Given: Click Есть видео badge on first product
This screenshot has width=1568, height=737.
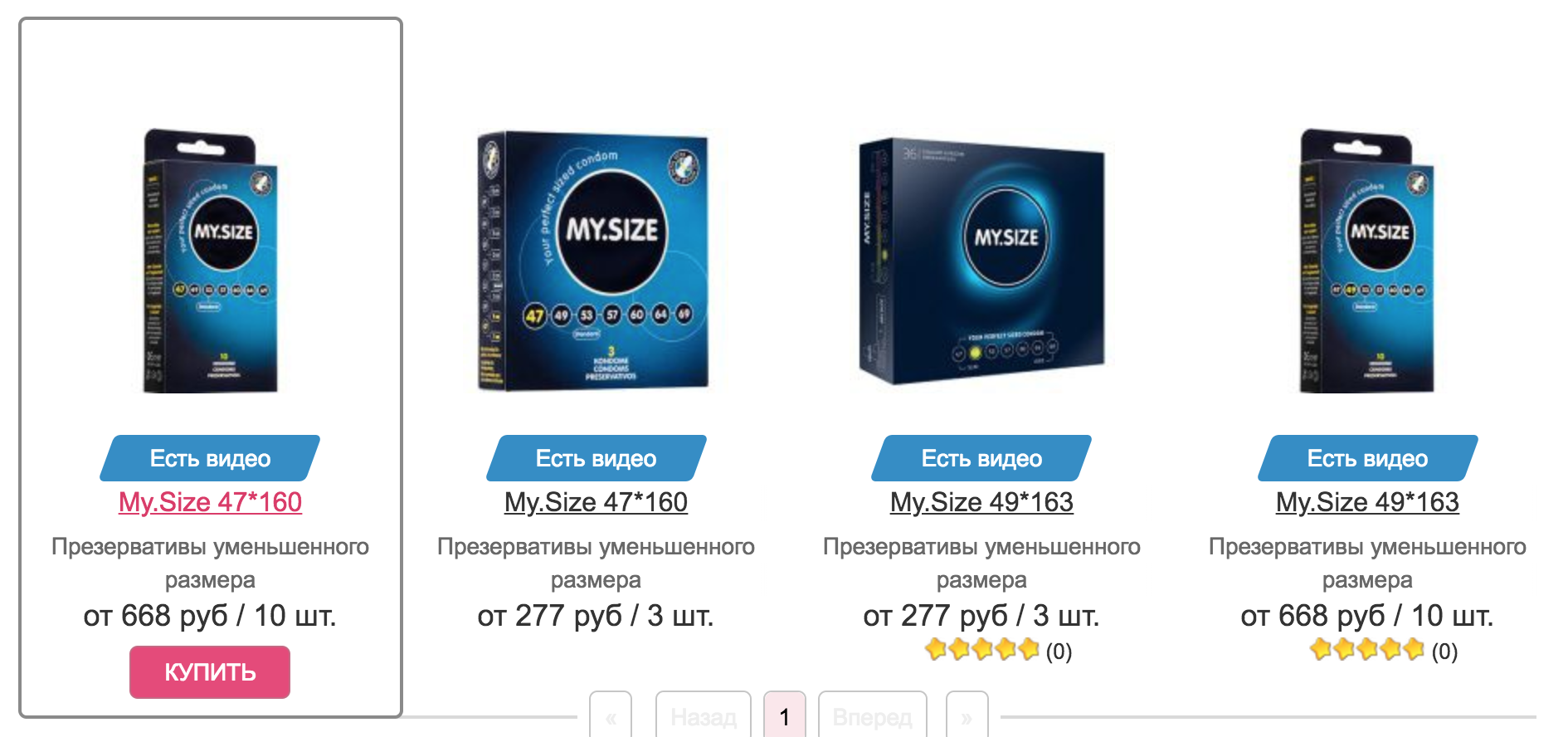Looking at the screenshot, I should click(210, 458).
